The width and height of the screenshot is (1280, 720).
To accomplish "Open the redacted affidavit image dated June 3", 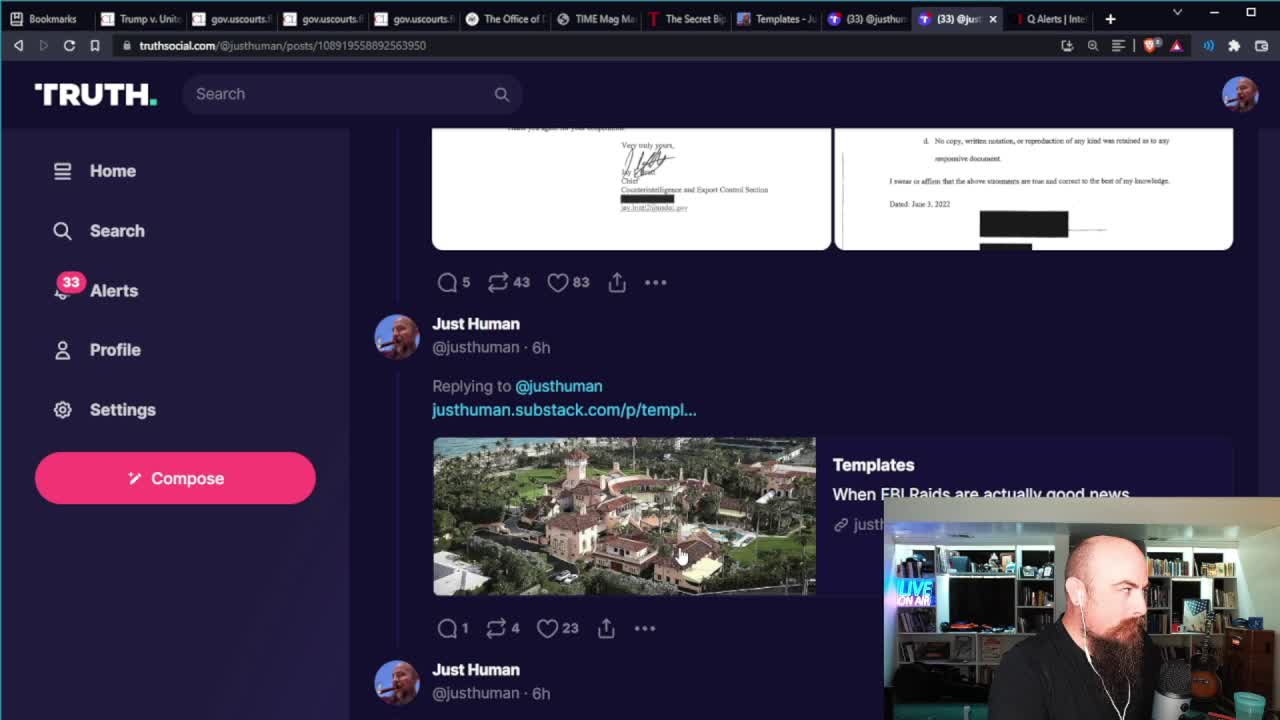I will (x=1034, y=188).
